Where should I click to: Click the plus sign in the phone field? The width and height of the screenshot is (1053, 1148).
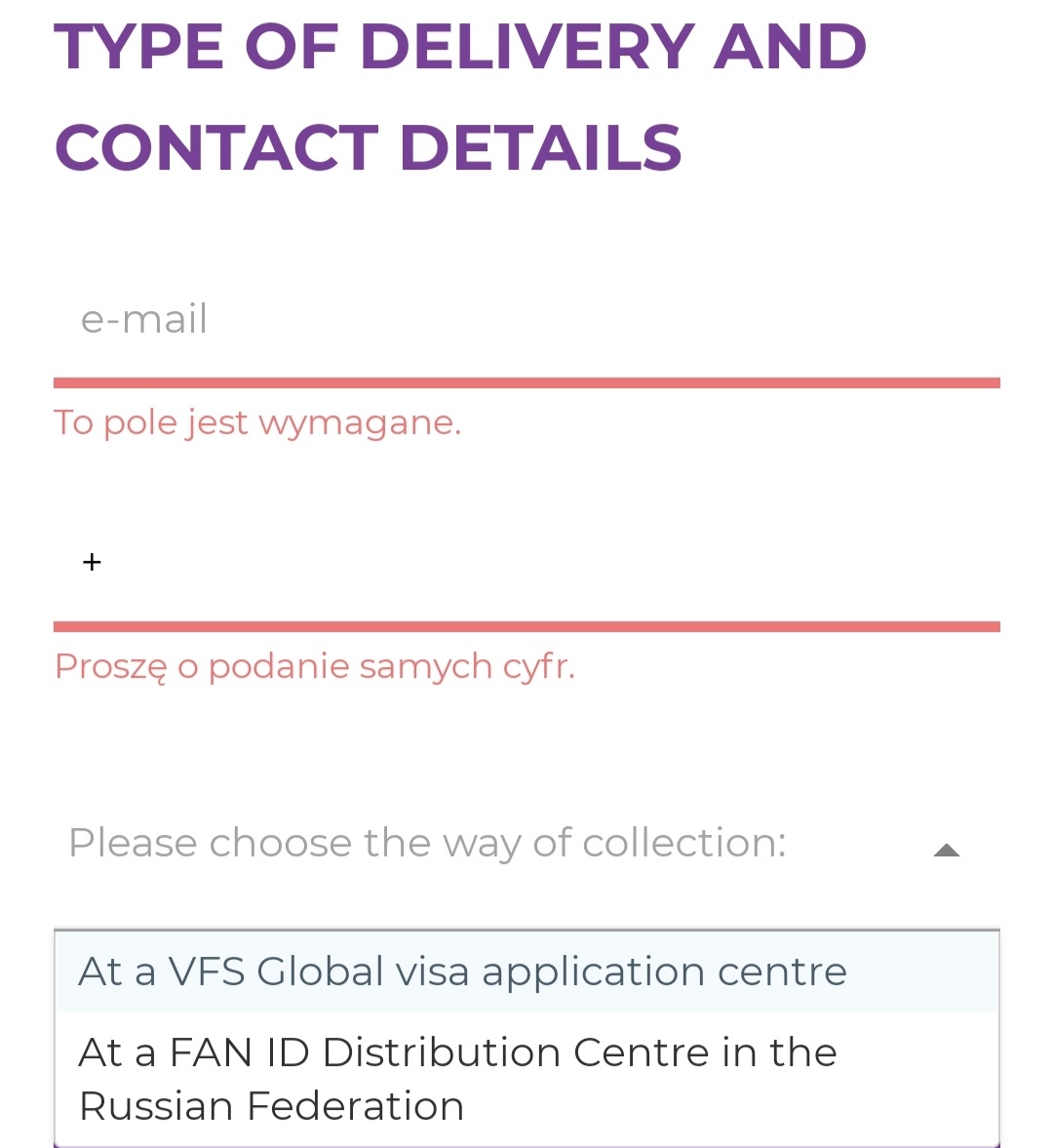(92, 562)
